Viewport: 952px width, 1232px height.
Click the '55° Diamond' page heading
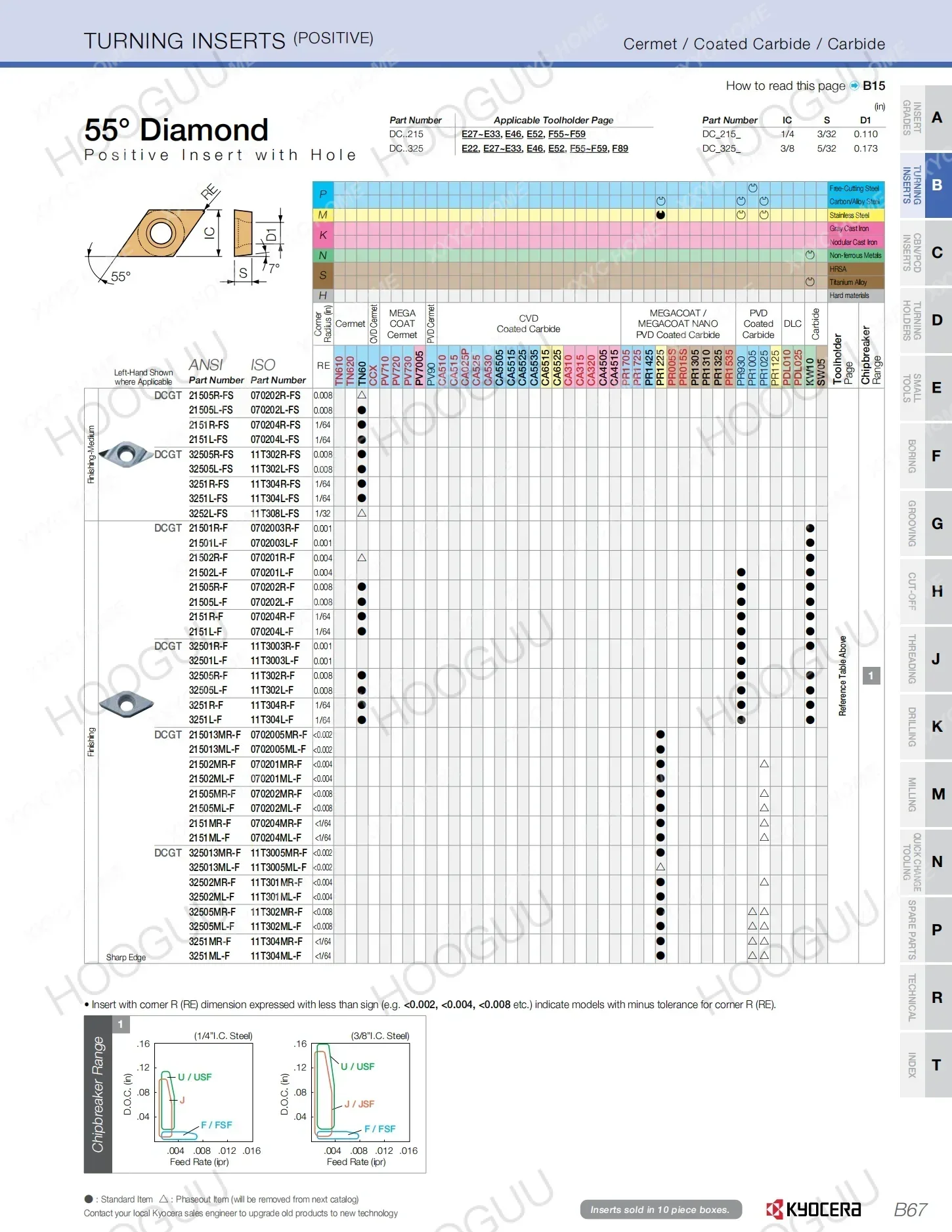177,130
